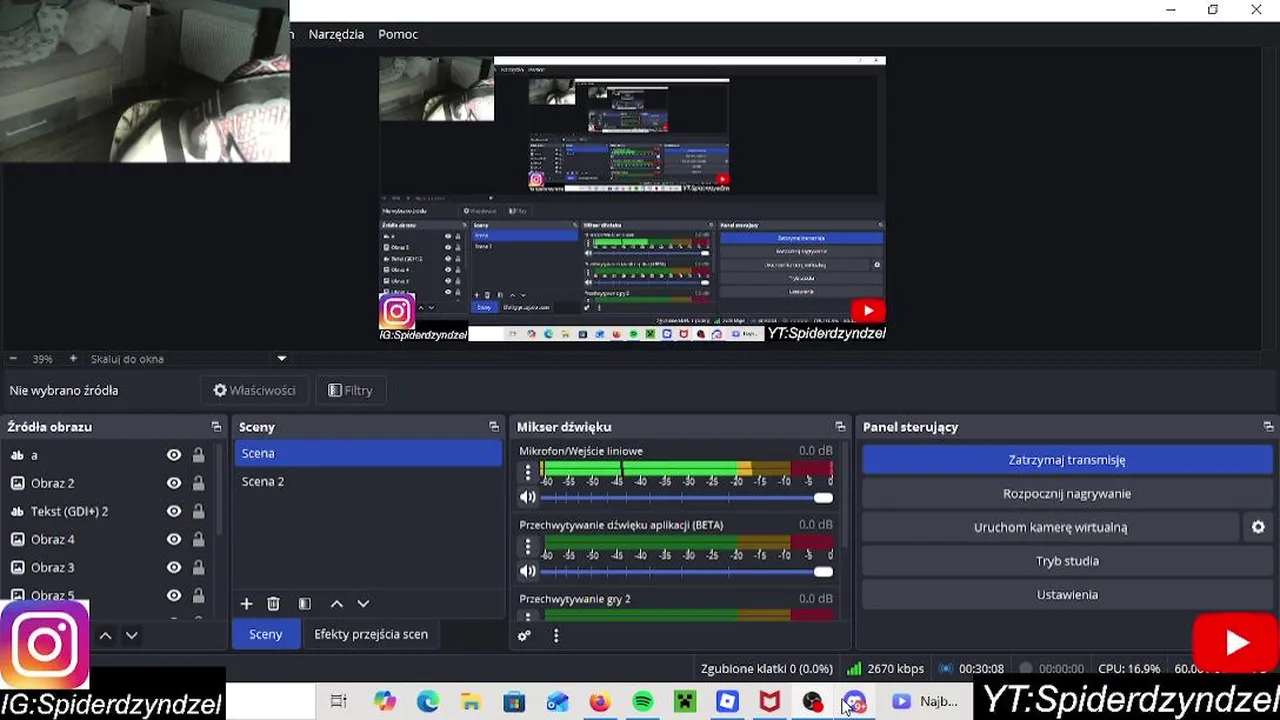The image size is (1280, 720).
Task: Delete the selected scene with trash icon
Action: (273, 604)
